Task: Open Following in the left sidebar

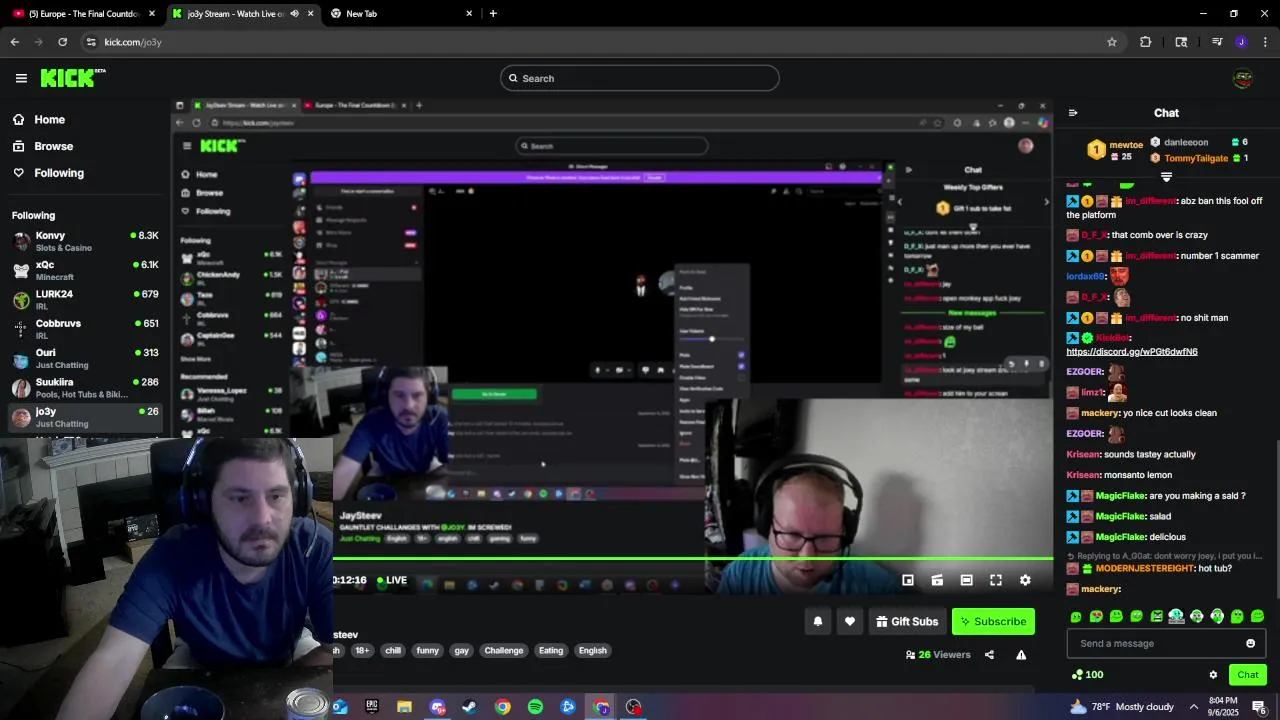Action: pyautogui.click(x=59, y=173)
